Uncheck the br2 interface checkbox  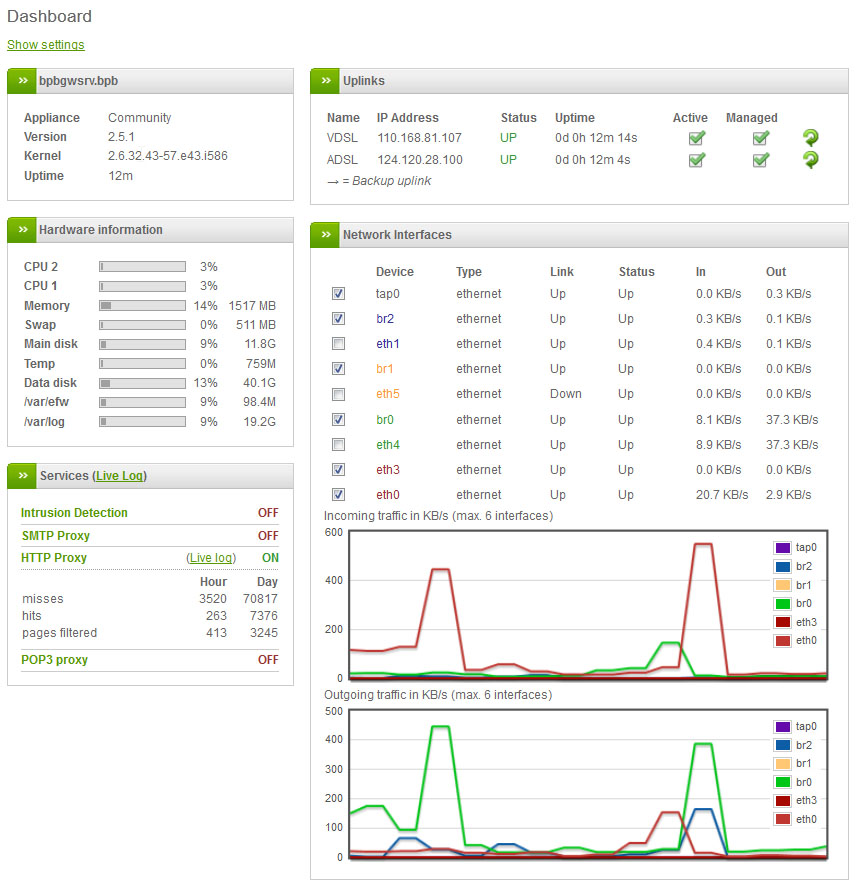point(338,319)
